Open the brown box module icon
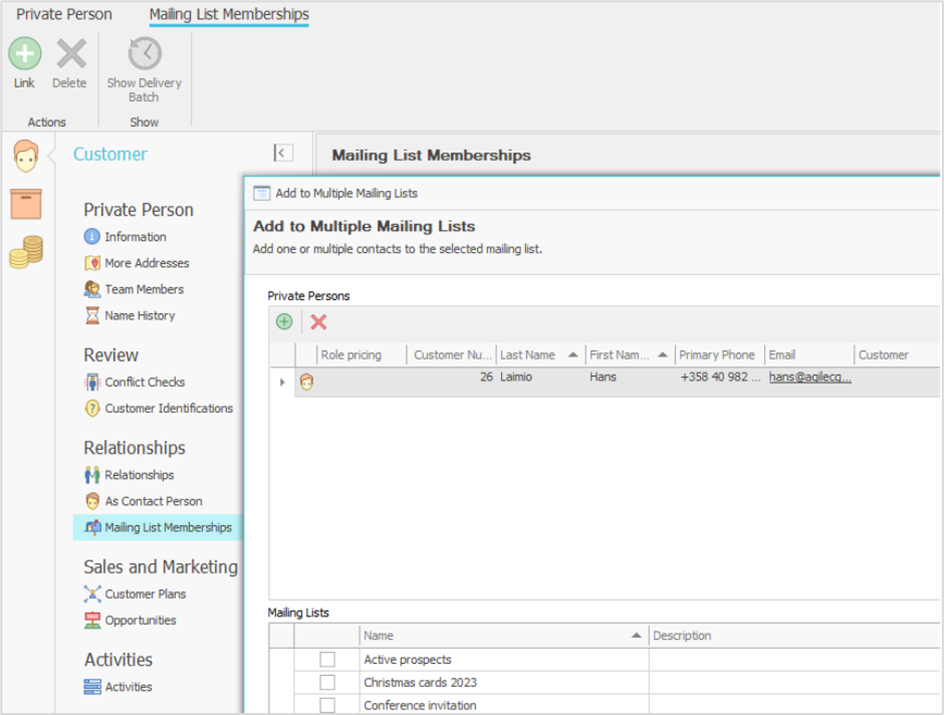The width and height of the screenshot is (944, 715). pos(25,203)
